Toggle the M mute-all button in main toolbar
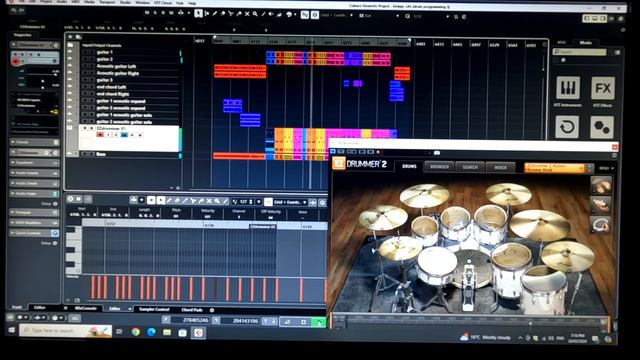 pyautogui.click(x=147, y=13)
